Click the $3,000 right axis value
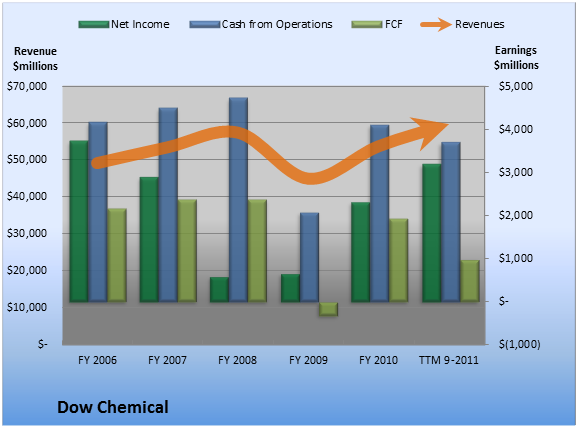This screenshot has width=577, height=427. pyautogui.click(x=516, y=172)
